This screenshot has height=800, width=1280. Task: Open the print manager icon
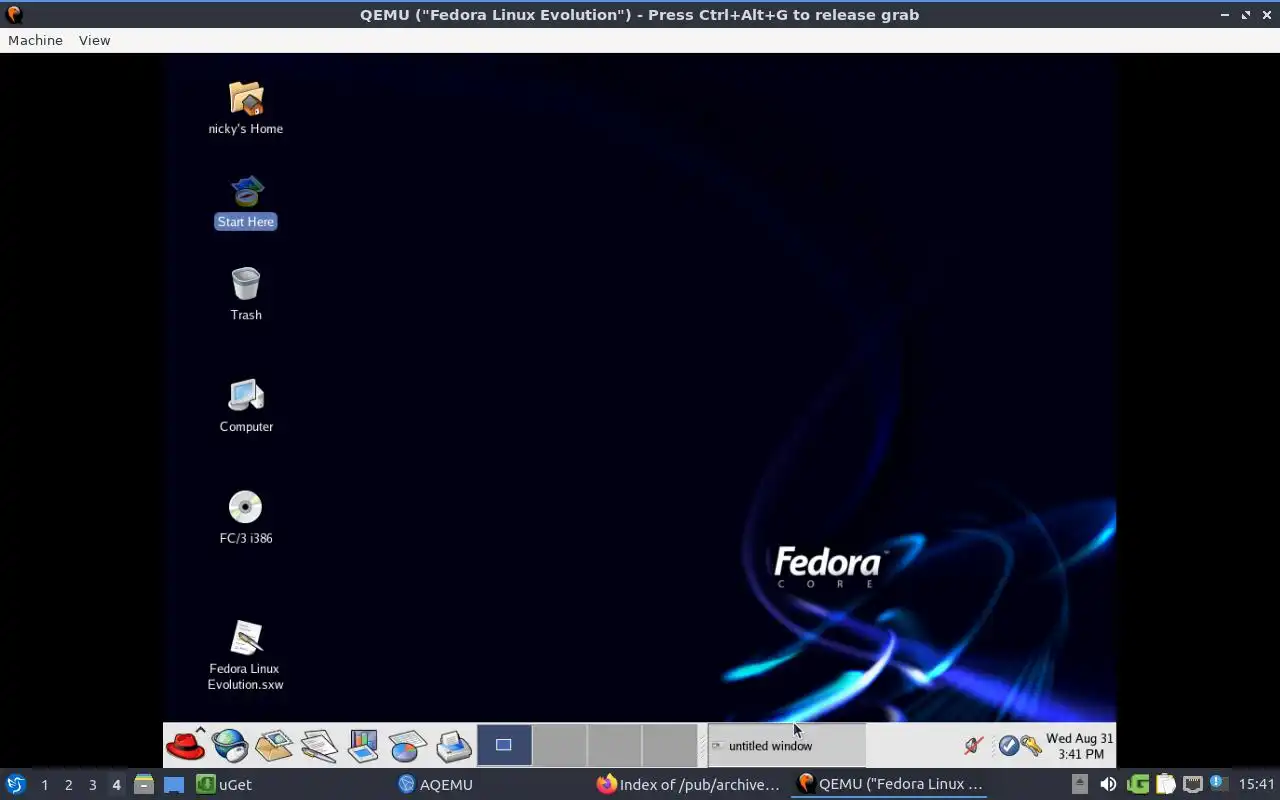[x=454, y=746]
